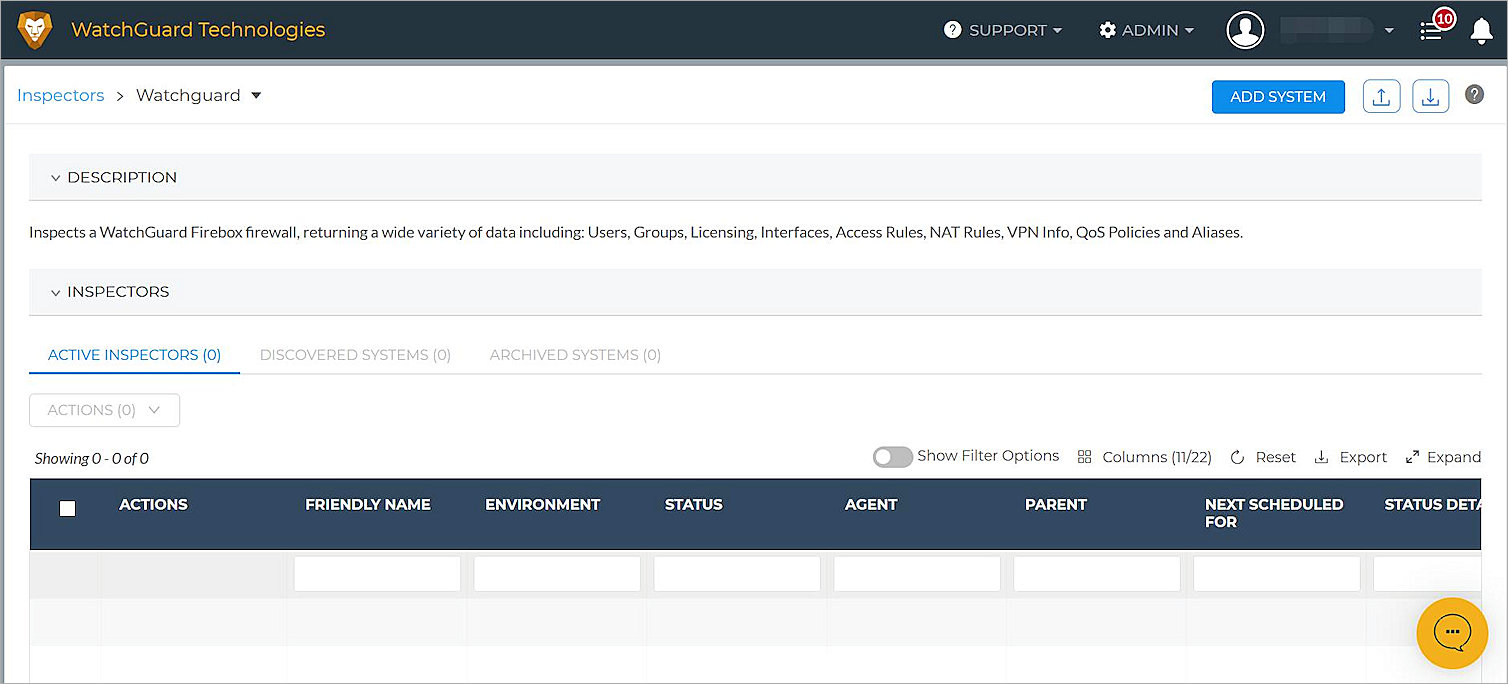
Task: Open the Columns (11/22) chooser
Action: coord(1144,457)
